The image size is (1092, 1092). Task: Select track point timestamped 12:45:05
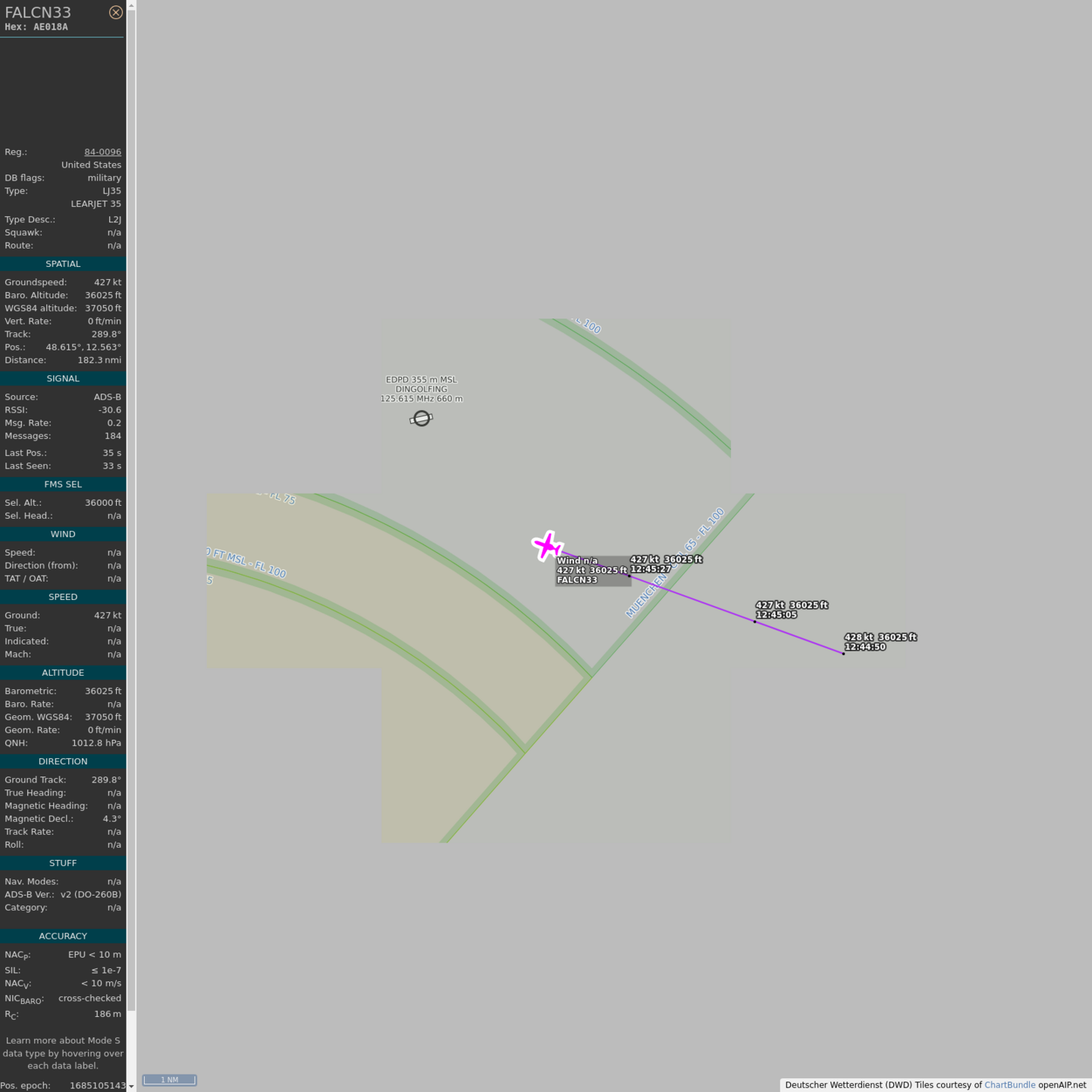[x=755, y=621]
